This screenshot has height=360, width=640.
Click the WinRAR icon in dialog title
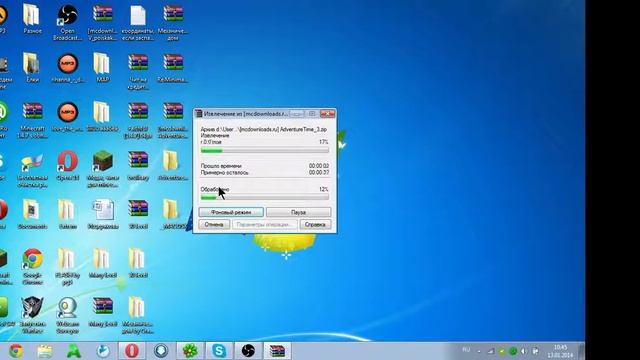[x=199, y=113]
